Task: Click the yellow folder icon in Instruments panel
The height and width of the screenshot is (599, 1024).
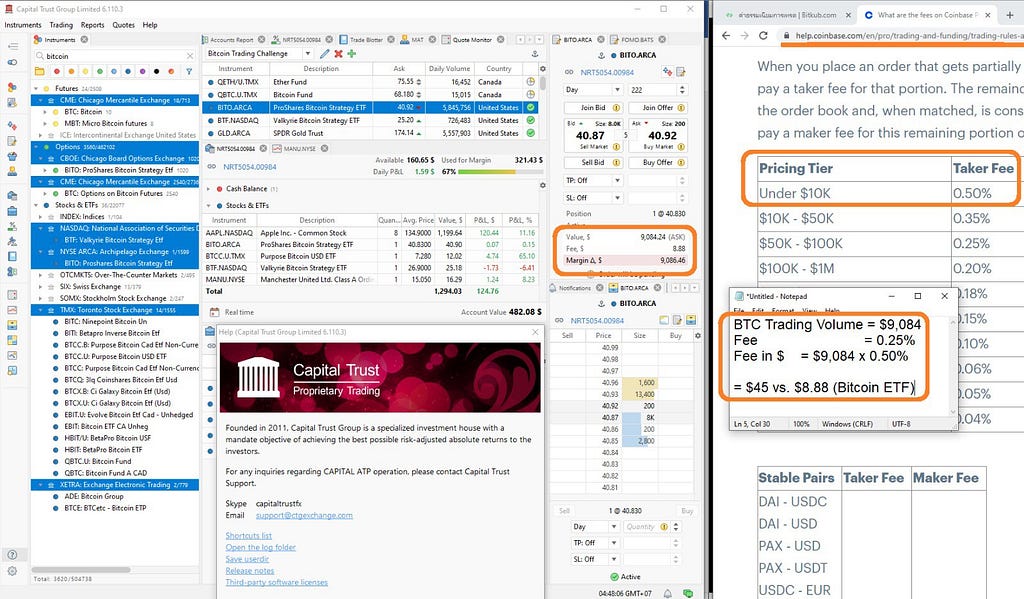Action: pyautogui.click(x=40, y=71)
